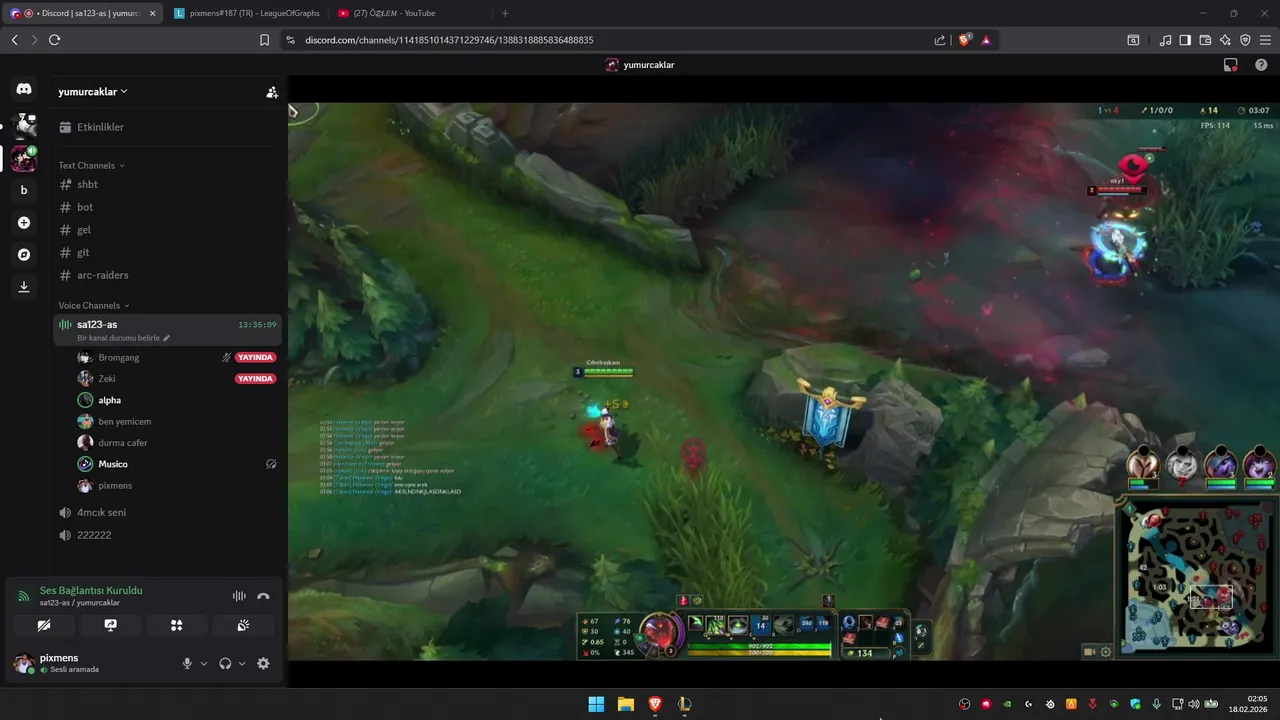This screenshot has height=720, width=1280.
Task: Select the sa123-as voice channel
Action: (x=167, y=330)
